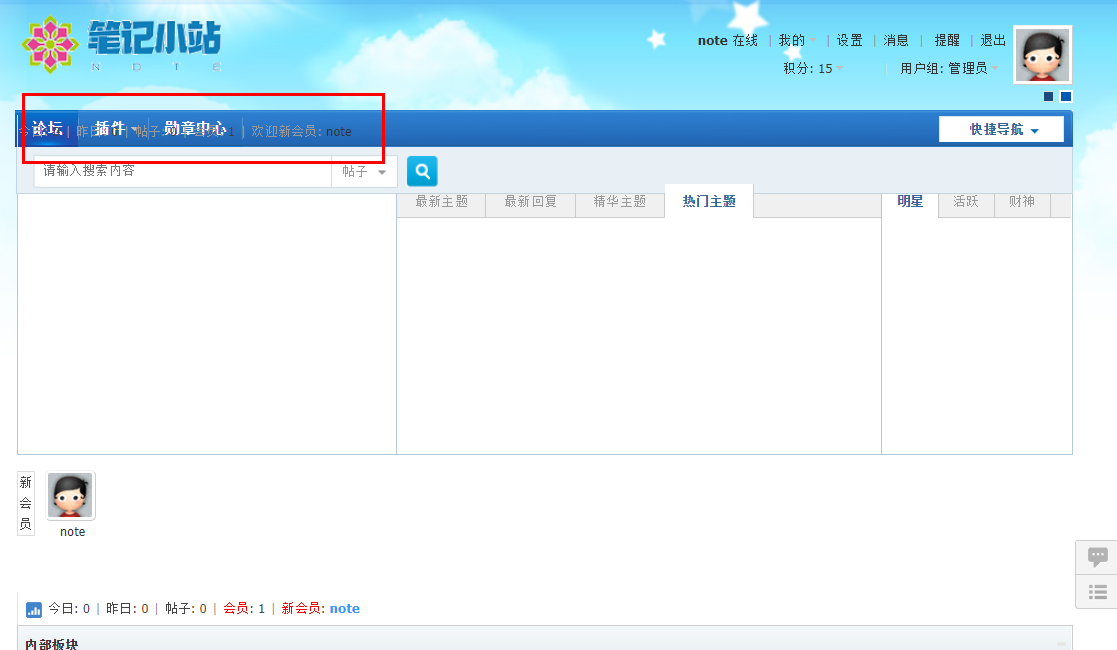Screen dimensions: 1117x650
Task: Expand the 快捷导航 dropdown
Action: tap(1001, 130)
